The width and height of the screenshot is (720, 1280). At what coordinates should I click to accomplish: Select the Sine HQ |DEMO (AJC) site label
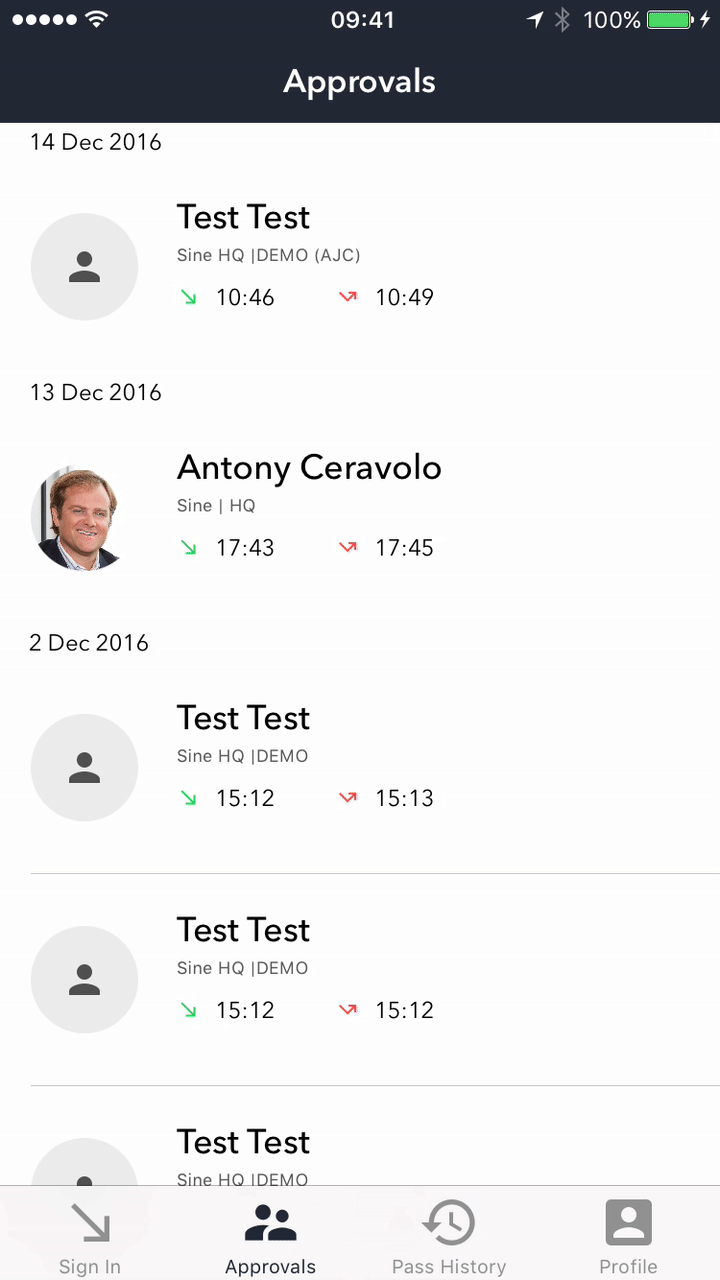pos(268,255)
